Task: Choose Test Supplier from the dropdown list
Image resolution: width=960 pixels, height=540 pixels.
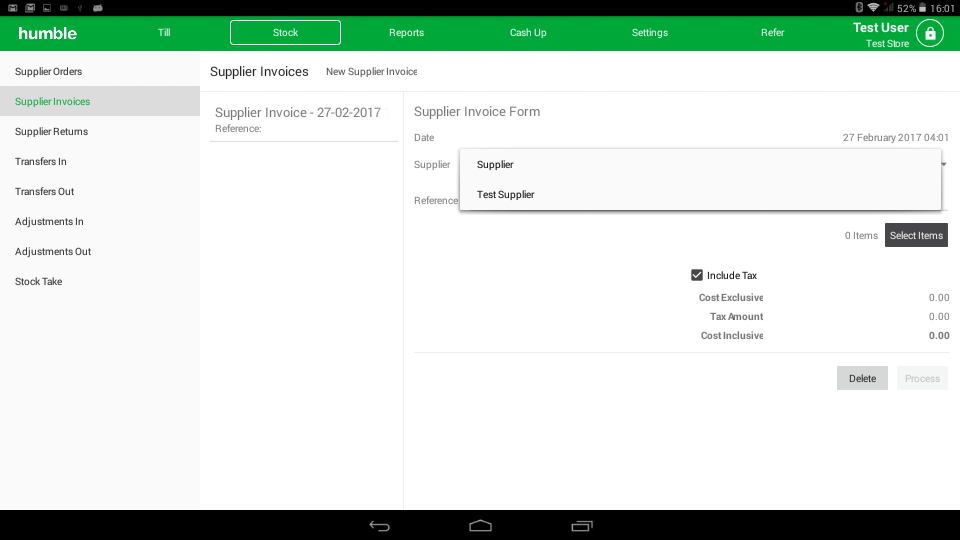Action: coord(700,194)
